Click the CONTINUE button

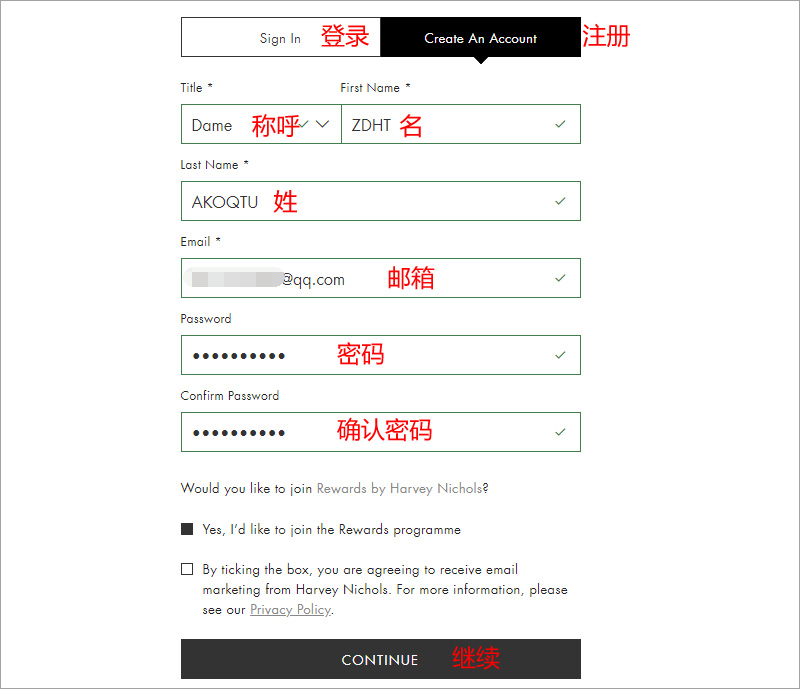381,659
